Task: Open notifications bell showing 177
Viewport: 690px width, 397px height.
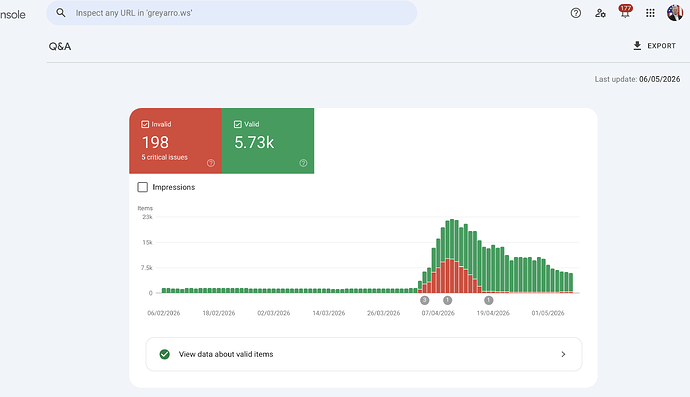Action: pos(625,12)
